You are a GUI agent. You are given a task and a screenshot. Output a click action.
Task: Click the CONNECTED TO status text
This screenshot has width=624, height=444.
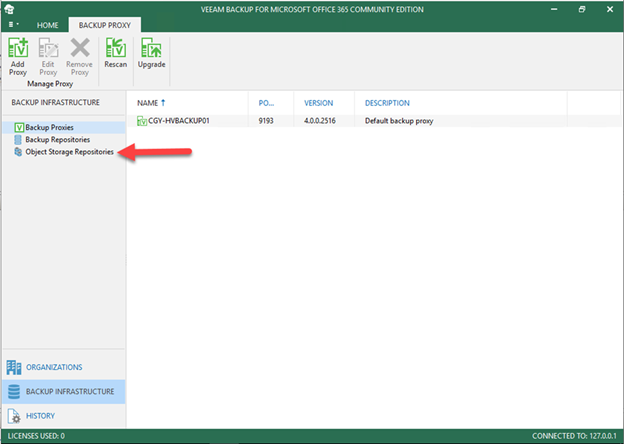(x=574, y=436)
